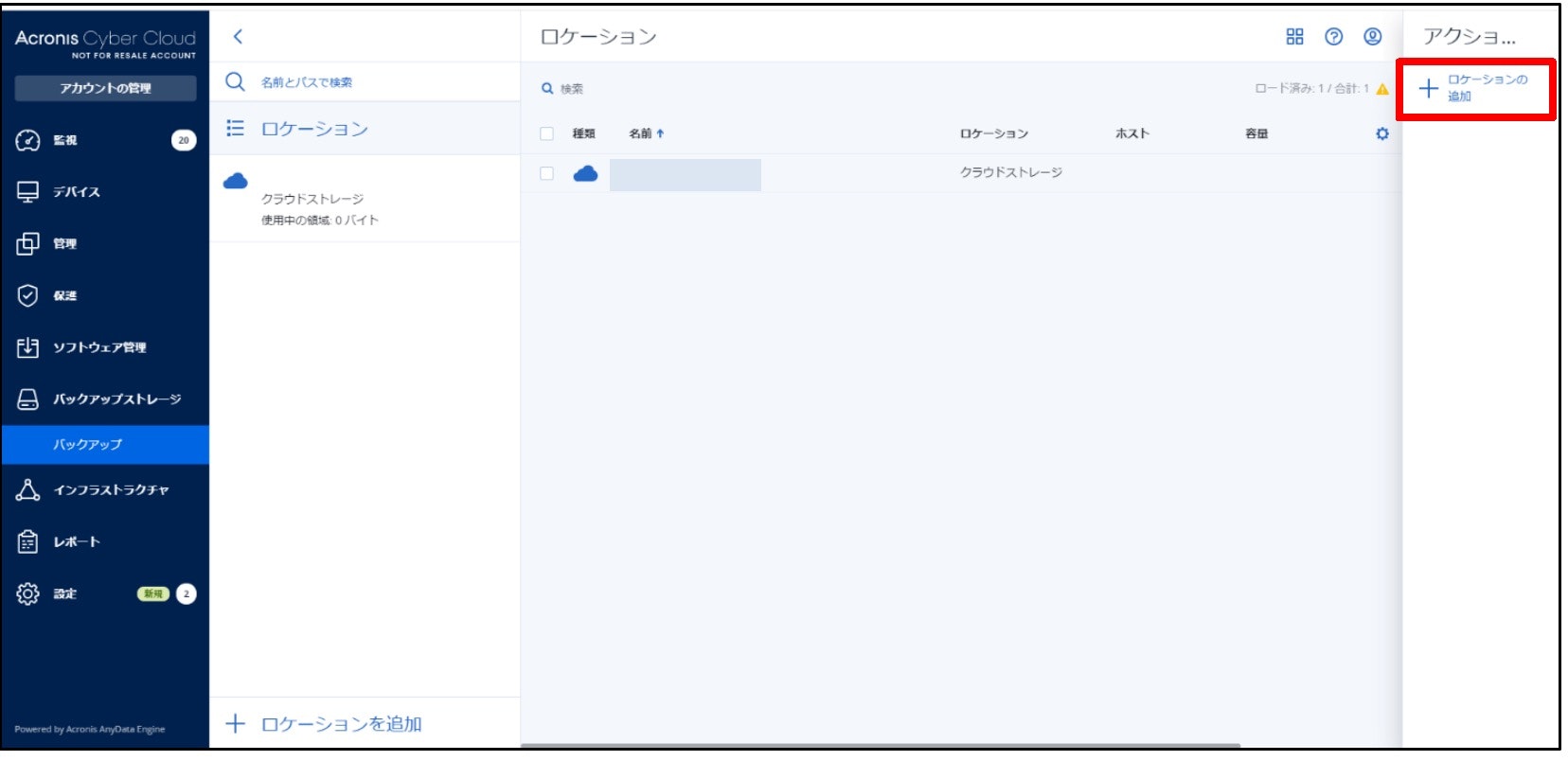Screen dimensions: 1568x761
Task: Click the 保護 shield icon
Action: pos(27,295)
